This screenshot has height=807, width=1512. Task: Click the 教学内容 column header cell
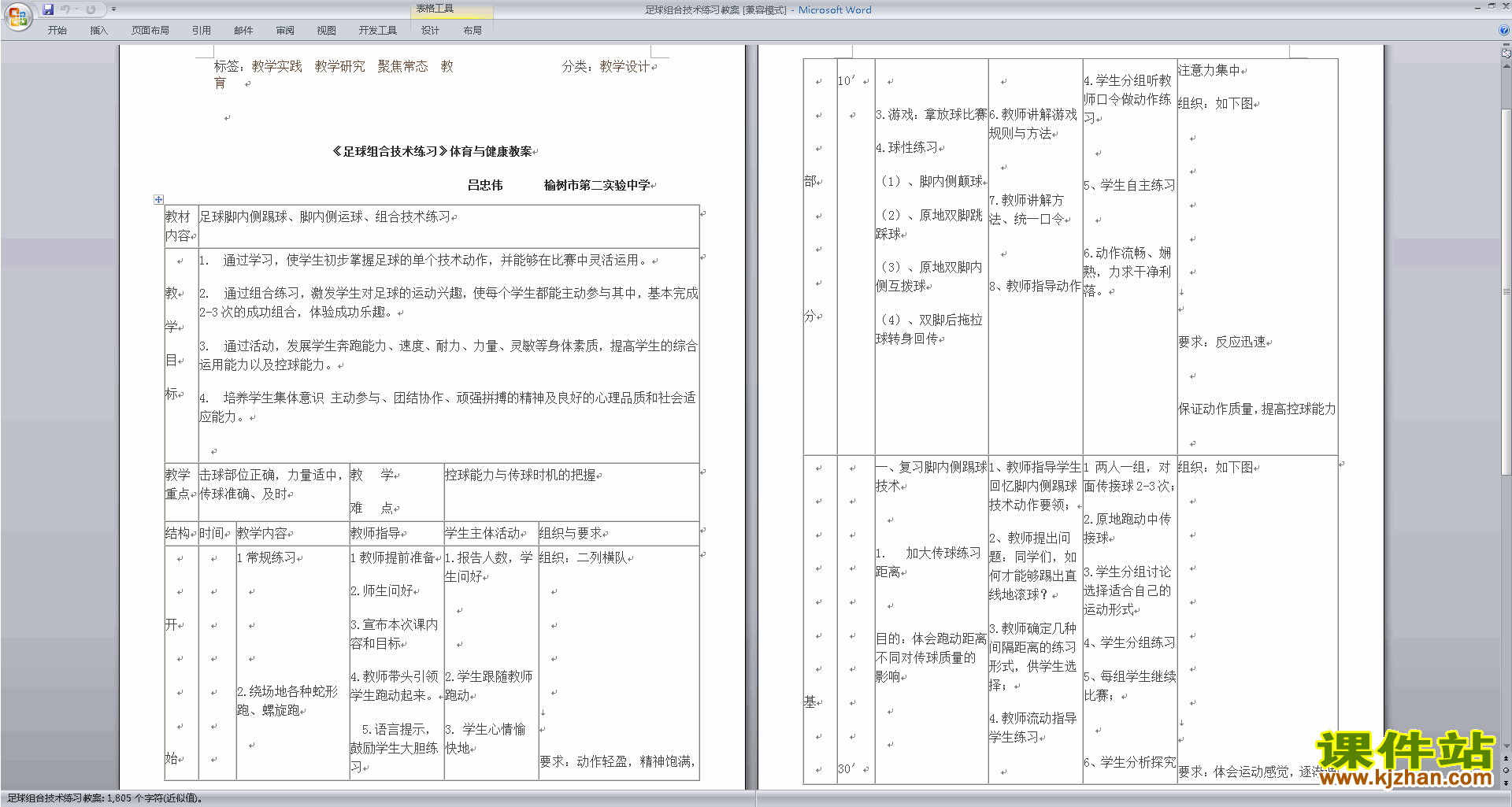coord(292,533)
